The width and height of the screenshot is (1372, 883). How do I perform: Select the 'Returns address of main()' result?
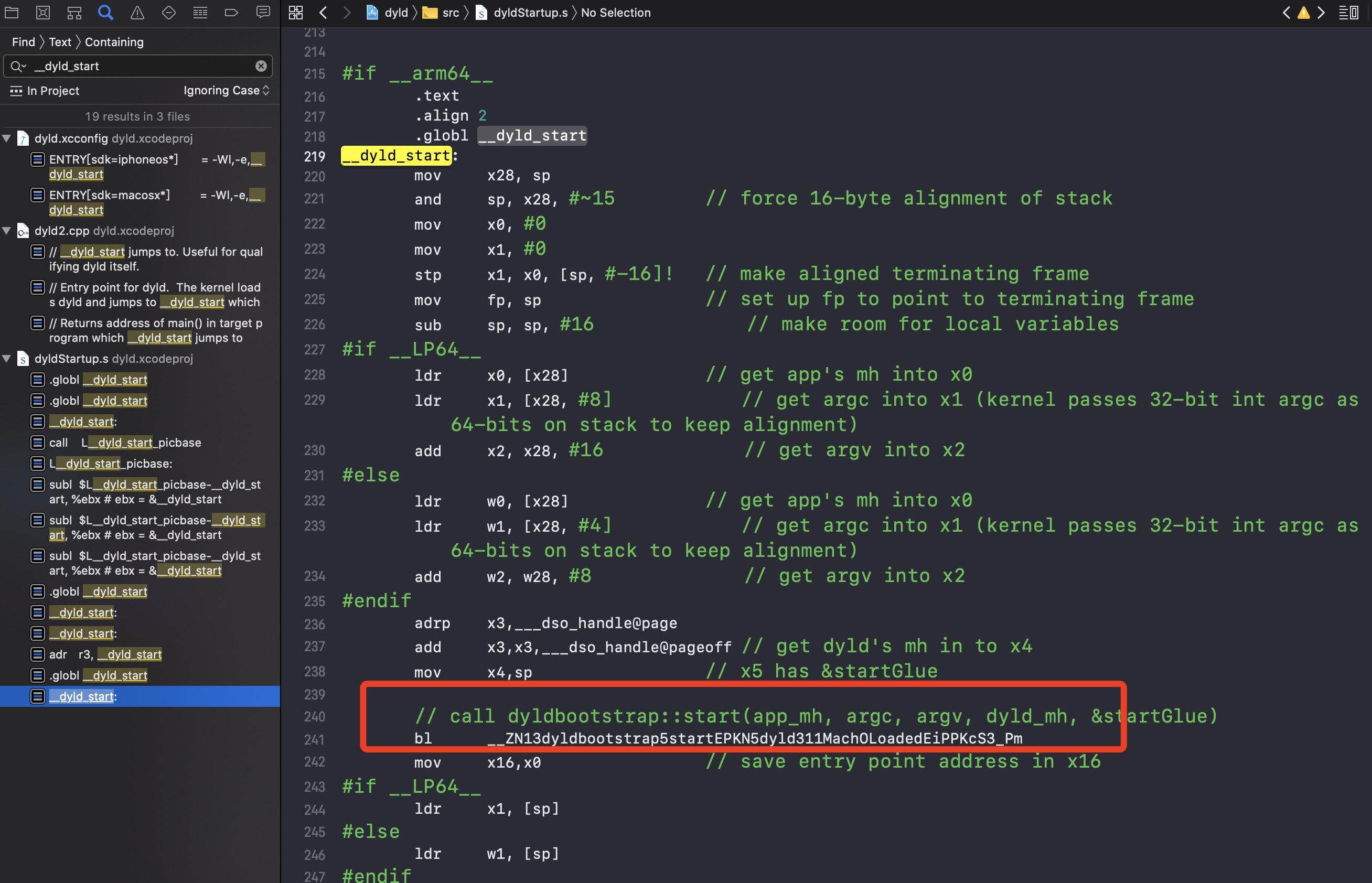coord(140,330)
